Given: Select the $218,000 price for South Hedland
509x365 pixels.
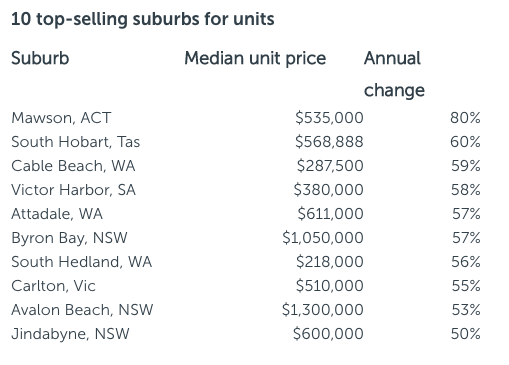Looking at the screenshot, I should [x=330, y=262].
